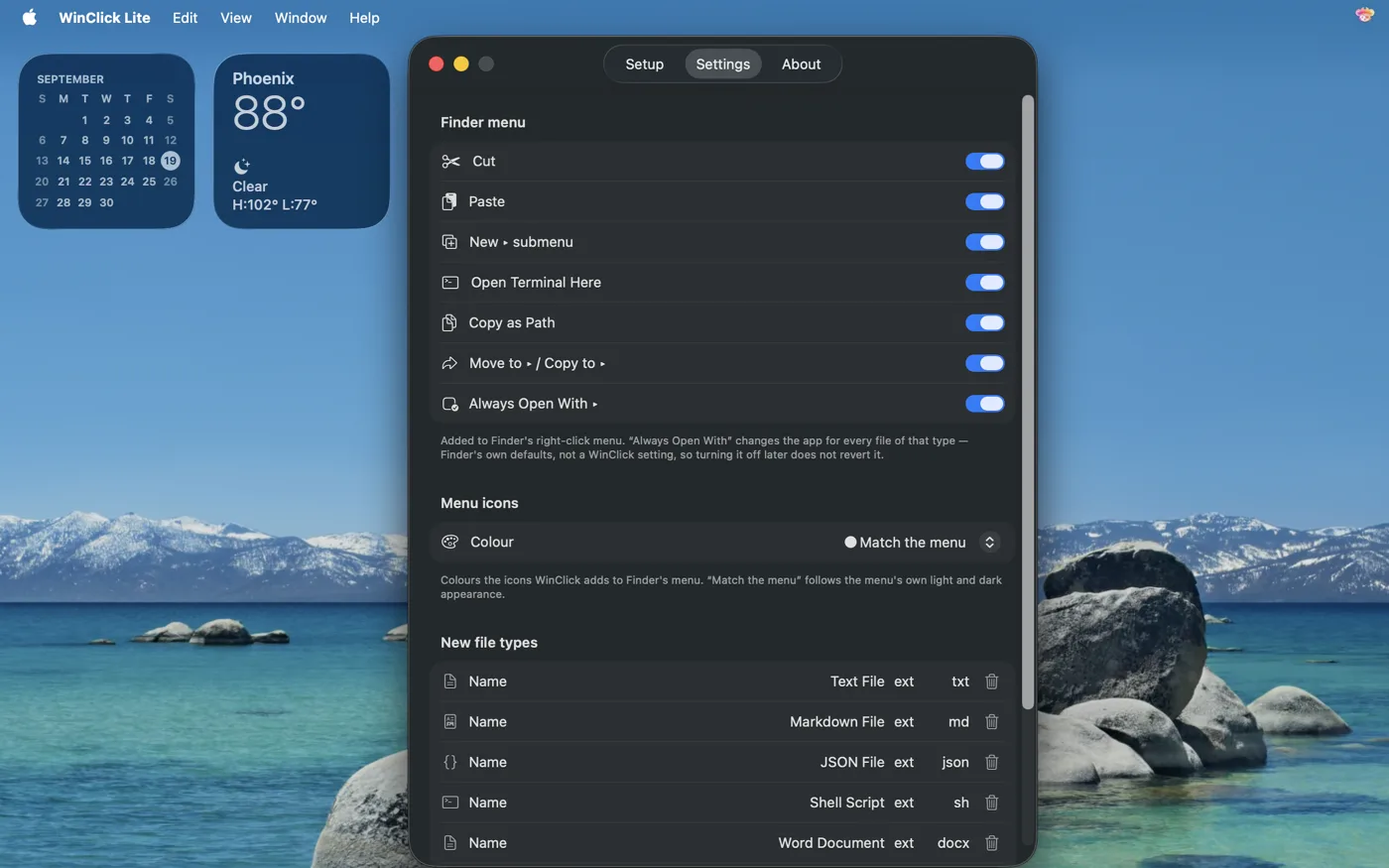Image resolution: width=1389 pixels, height=868 pixels.
Task: Open the Help menu
Action: [x=364, y=17]
